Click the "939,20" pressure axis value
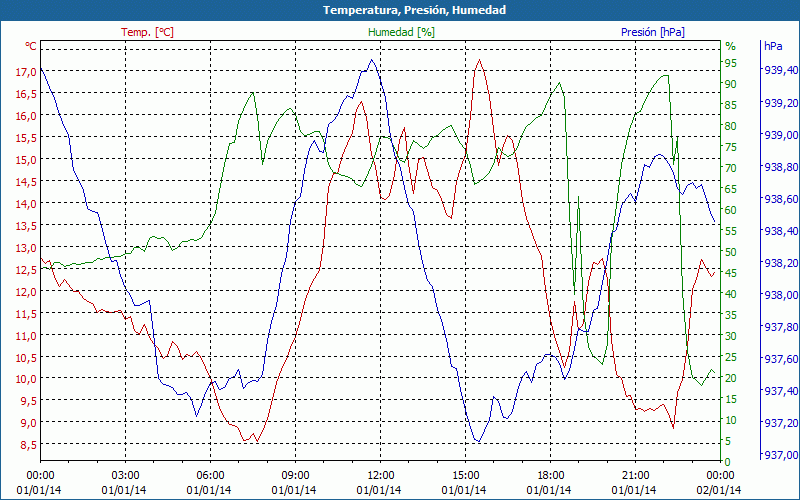Image resolution: width=800 pixels, height=500 pixels. (x=781, y=104)
